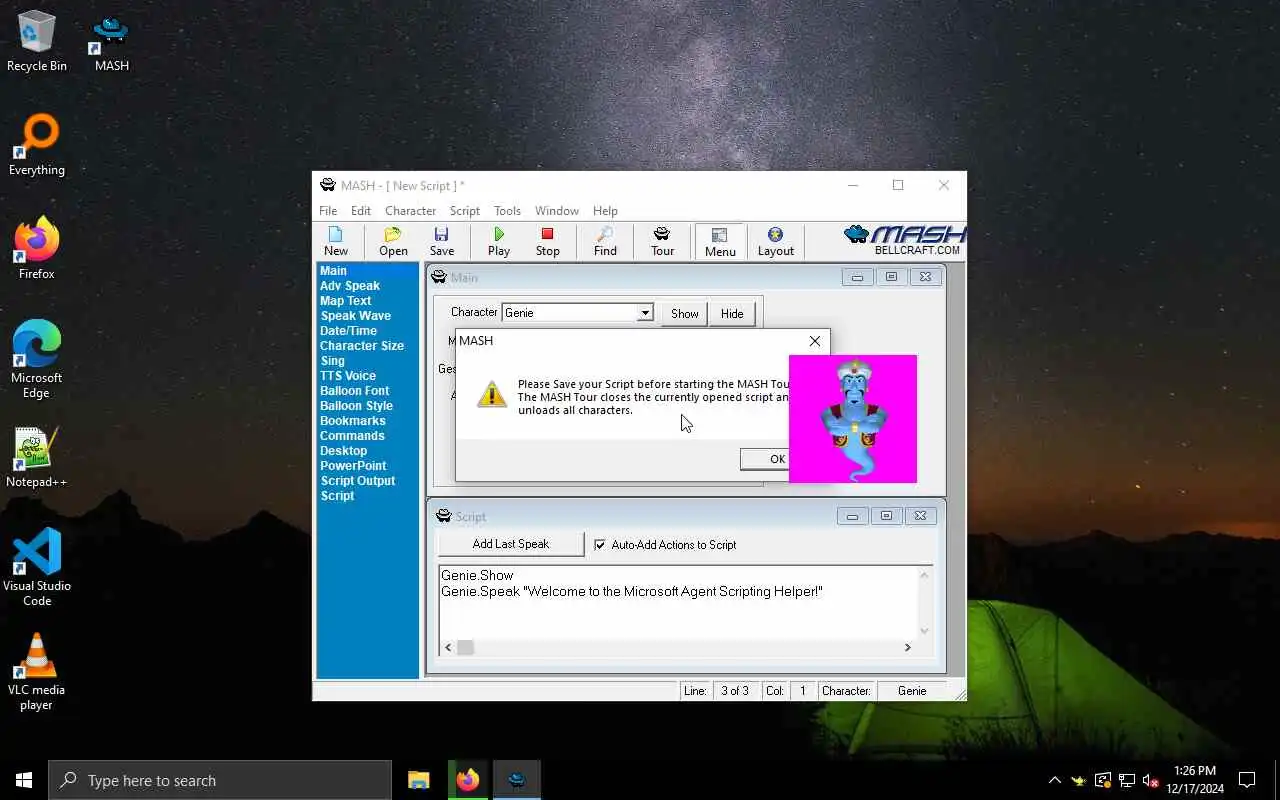Click OK in the MASH dialog

766,459
